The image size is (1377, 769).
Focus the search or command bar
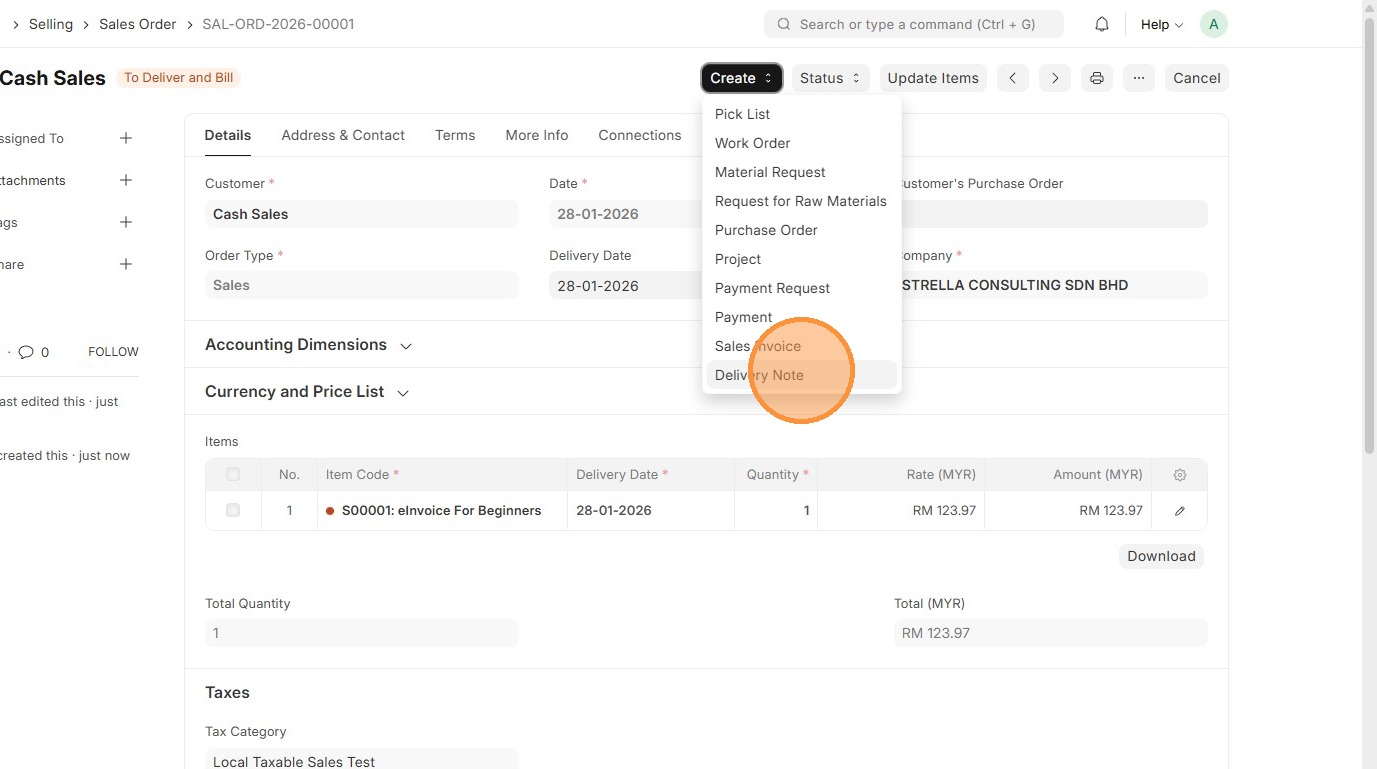914,24
